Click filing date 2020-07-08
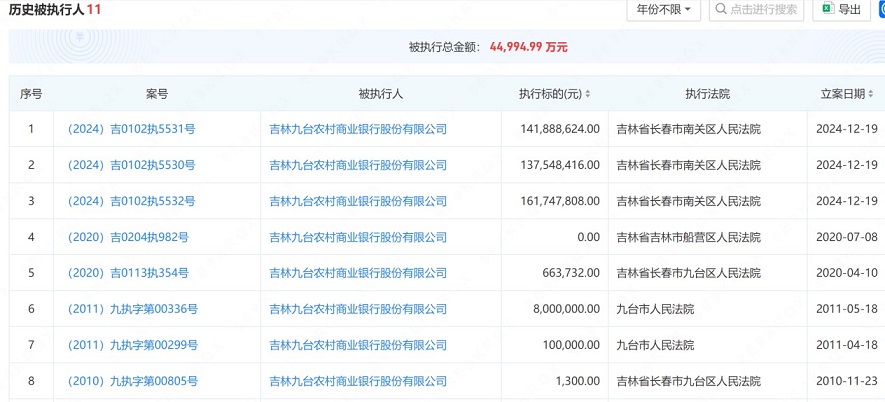This screenshot has height=402, width=885. [847, 237]
